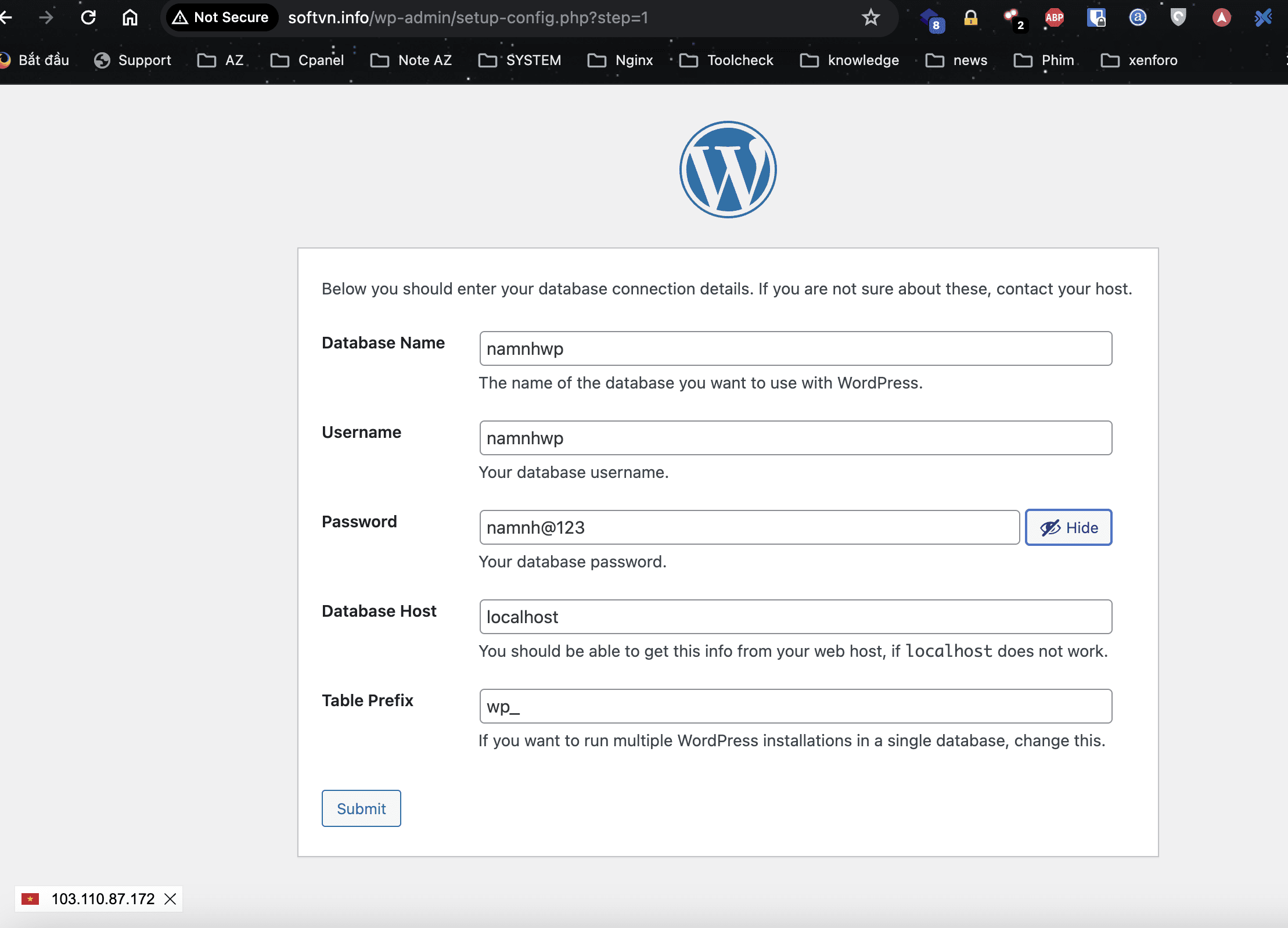Go back with the back arrow
1288x928 pixels.
(7, 17)
